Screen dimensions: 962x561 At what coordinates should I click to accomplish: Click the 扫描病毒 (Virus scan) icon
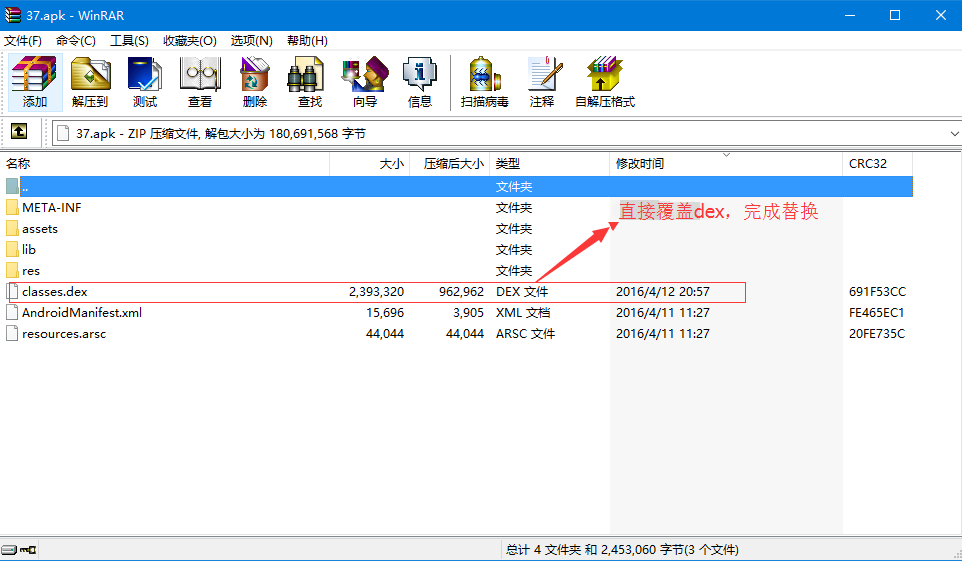485,82
